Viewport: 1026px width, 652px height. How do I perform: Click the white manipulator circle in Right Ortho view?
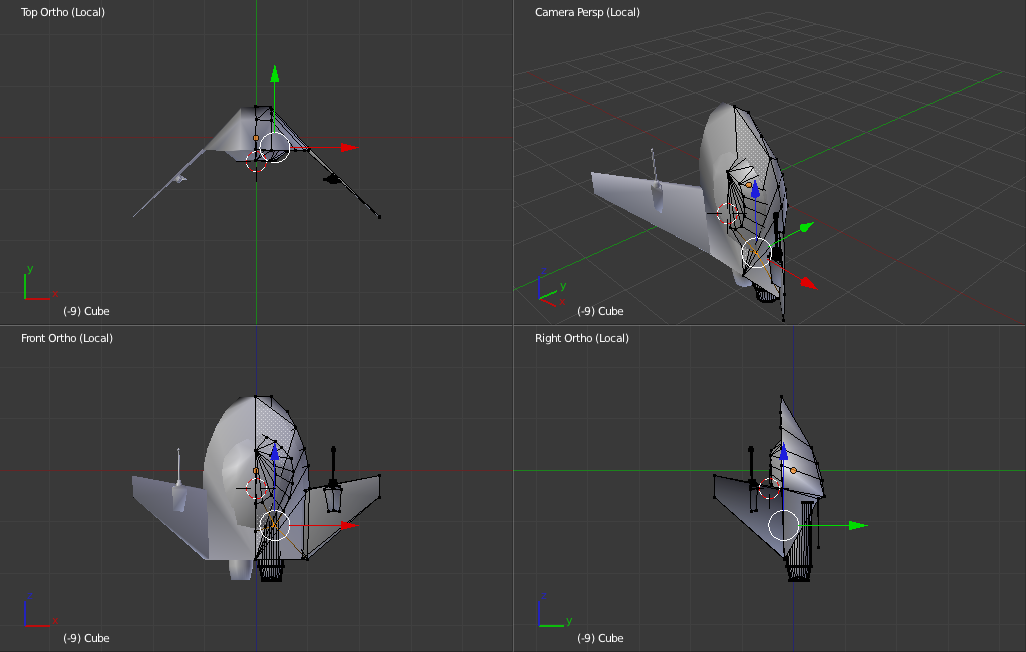click(783, 525)
